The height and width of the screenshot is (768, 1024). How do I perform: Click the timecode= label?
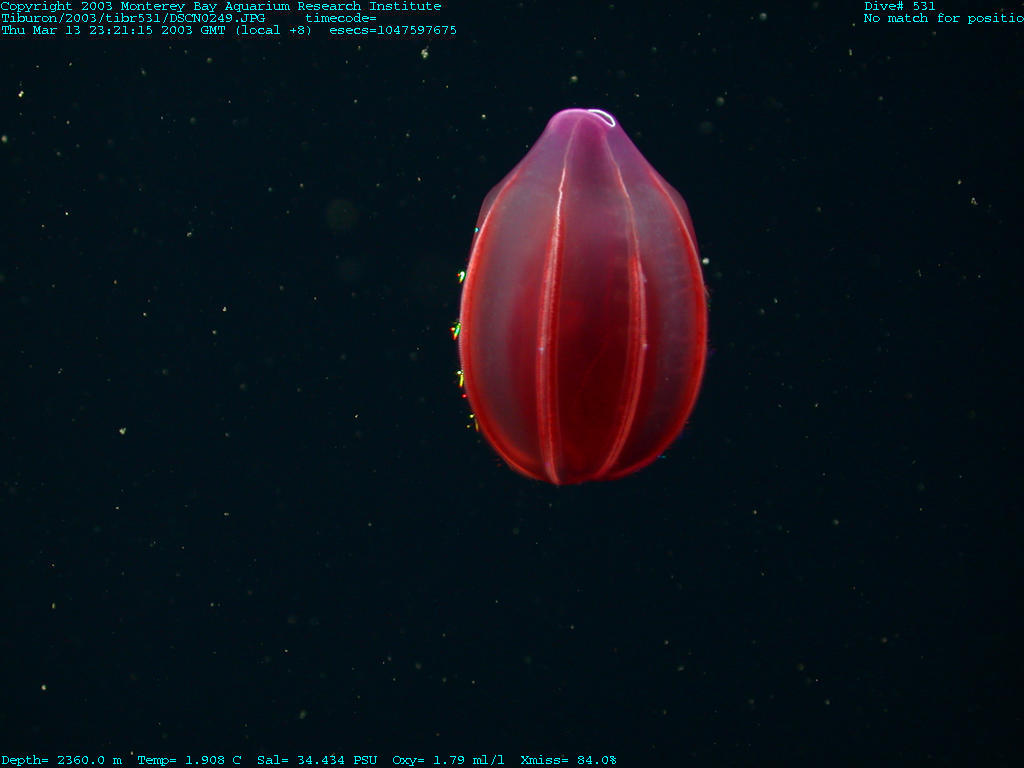coord(340,18)
